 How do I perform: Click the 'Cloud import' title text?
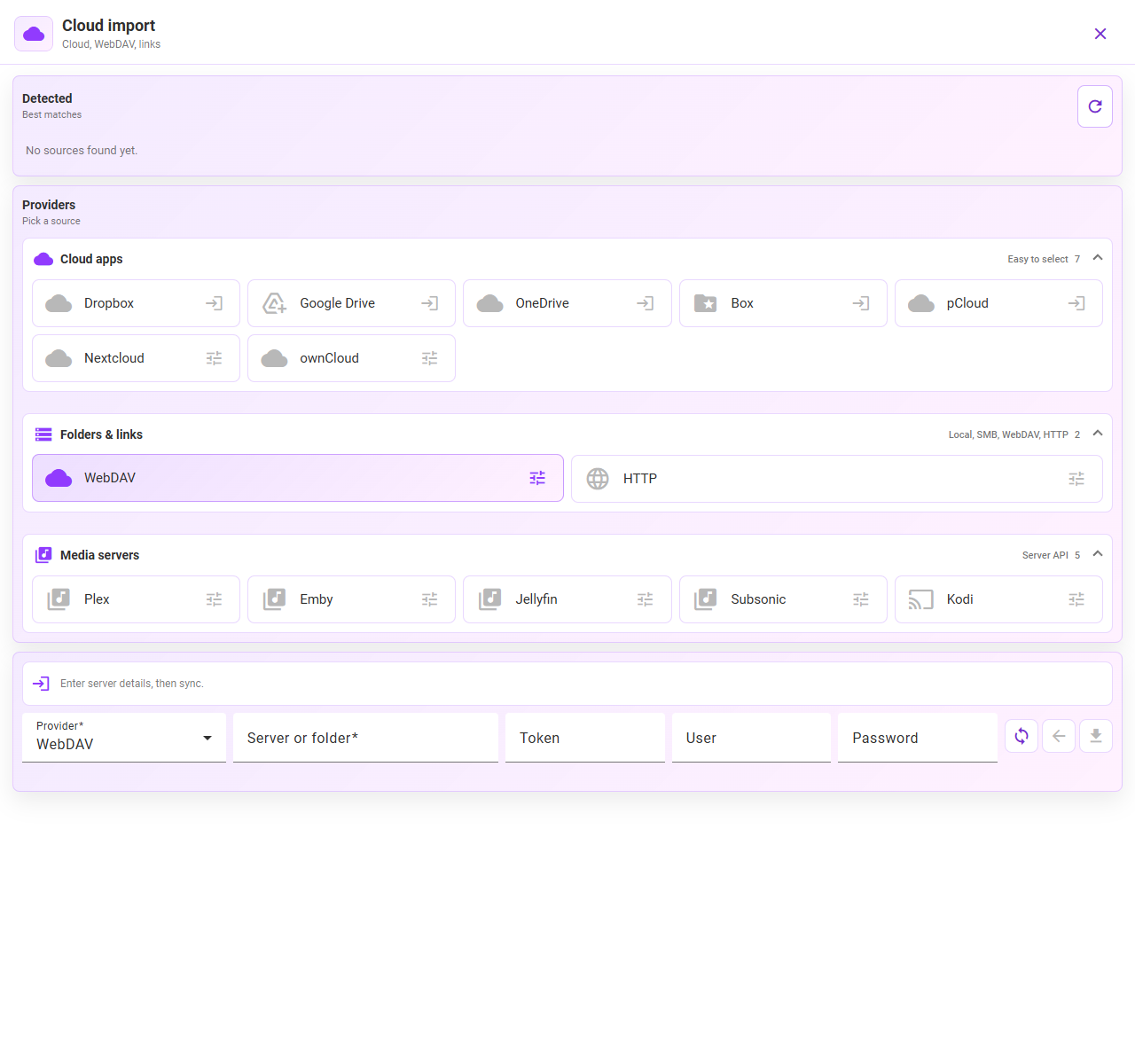pos(108,26)
